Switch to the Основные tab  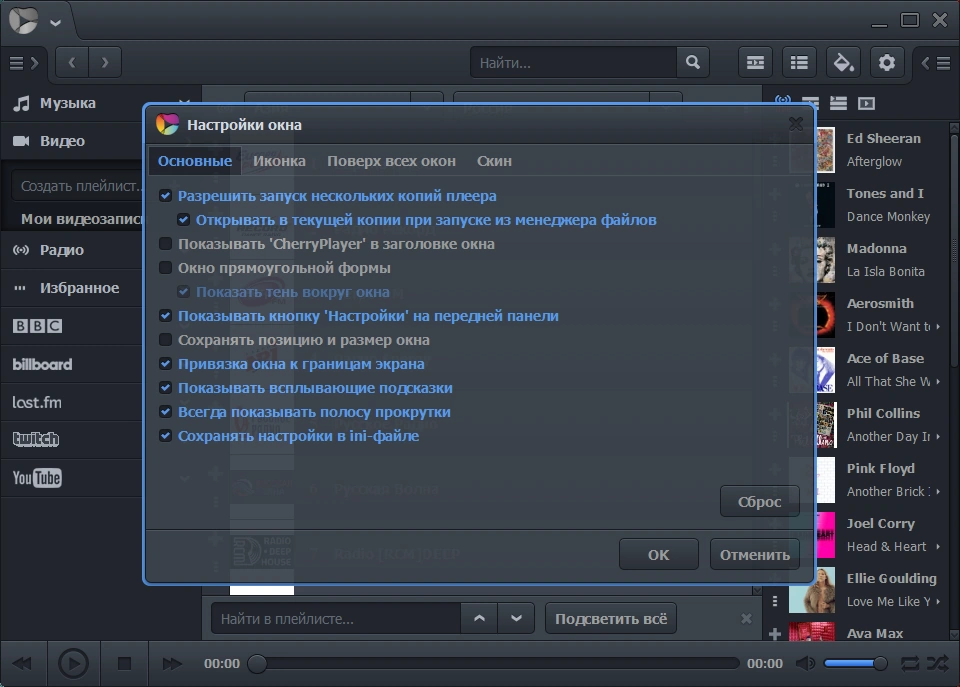(195, 161)
